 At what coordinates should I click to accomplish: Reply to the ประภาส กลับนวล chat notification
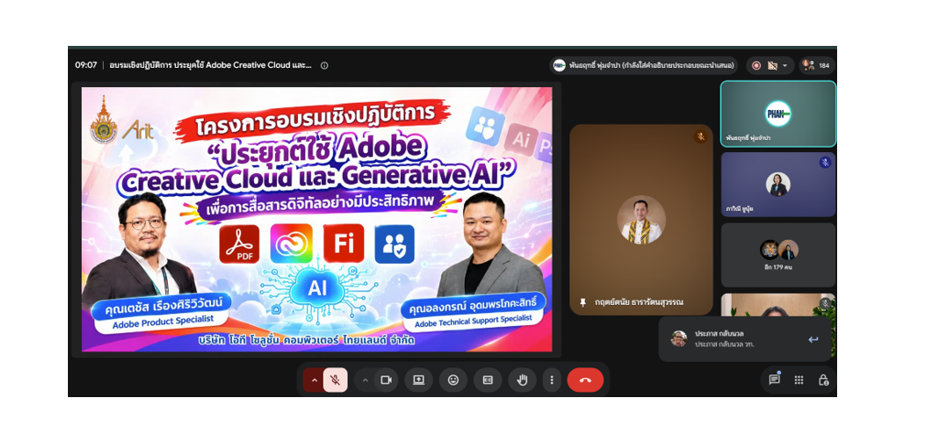(813, 339)
